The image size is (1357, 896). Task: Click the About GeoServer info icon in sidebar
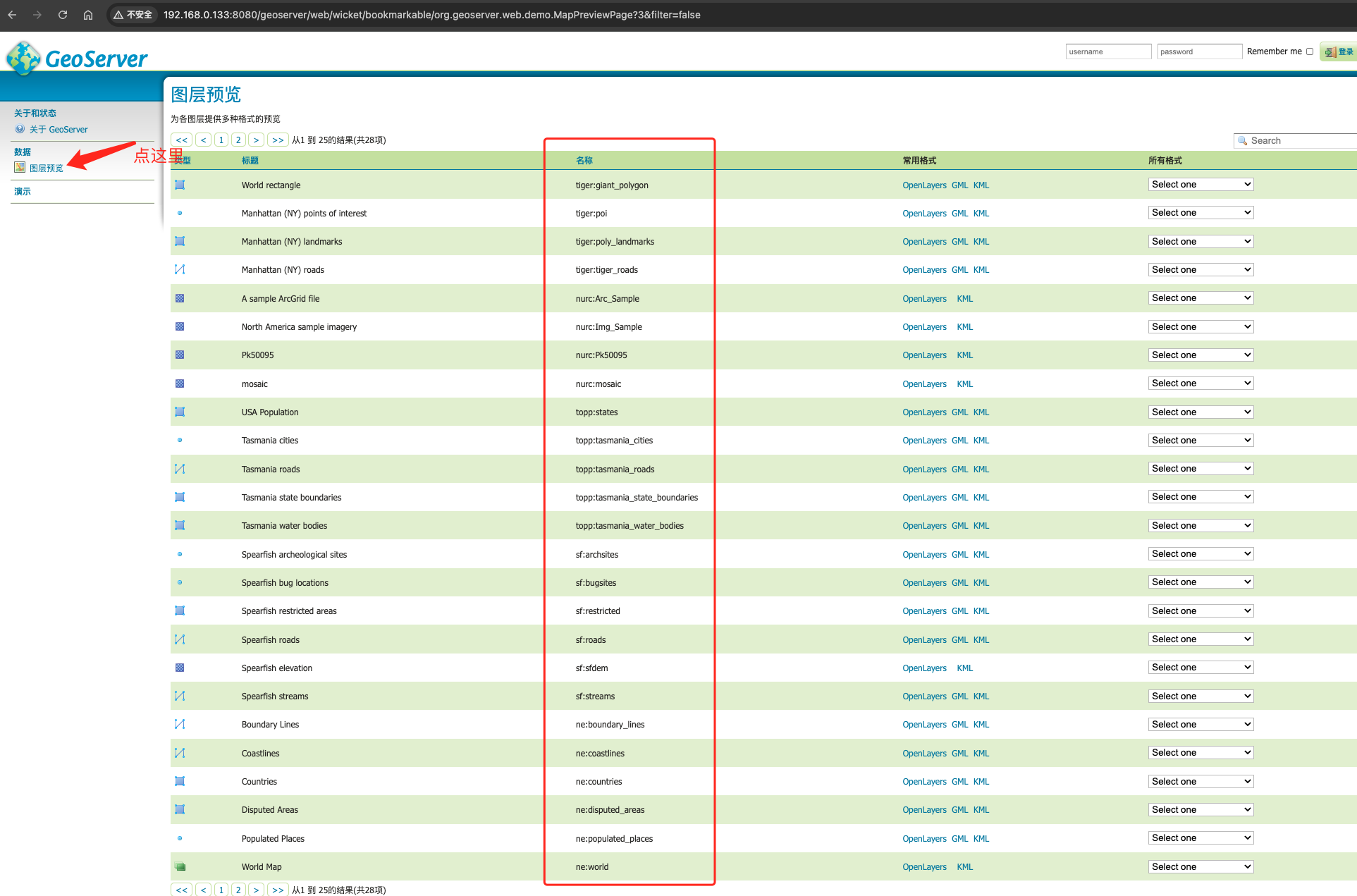point(20,129)
